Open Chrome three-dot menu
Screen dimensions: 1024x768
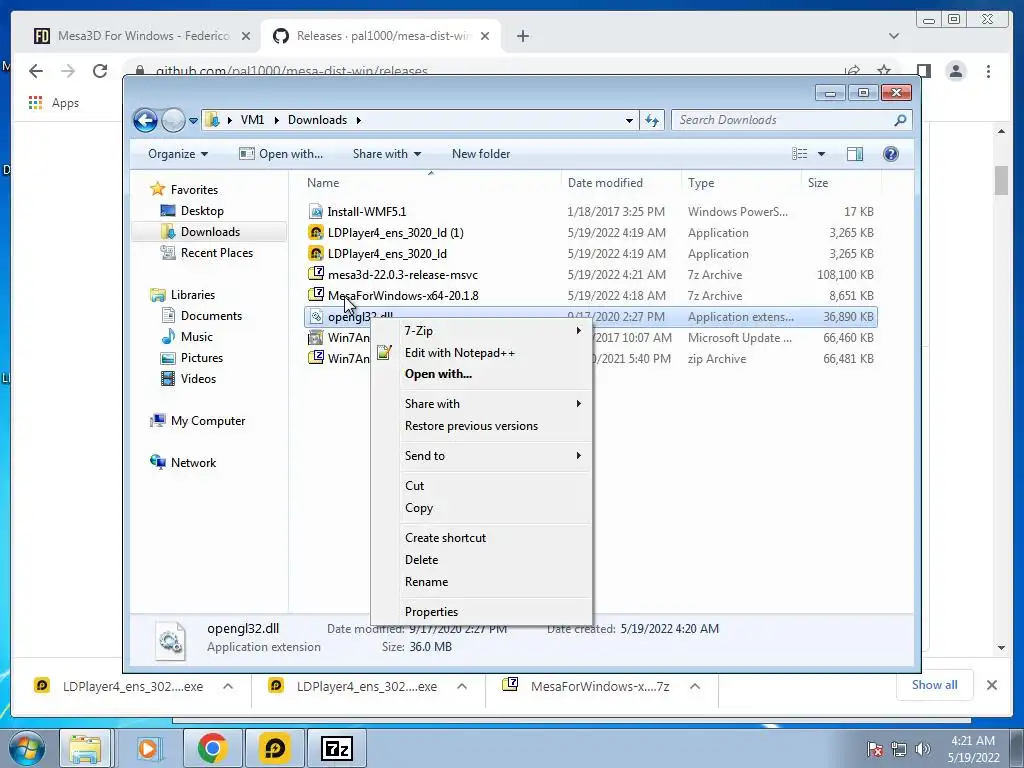pos(988,71)
